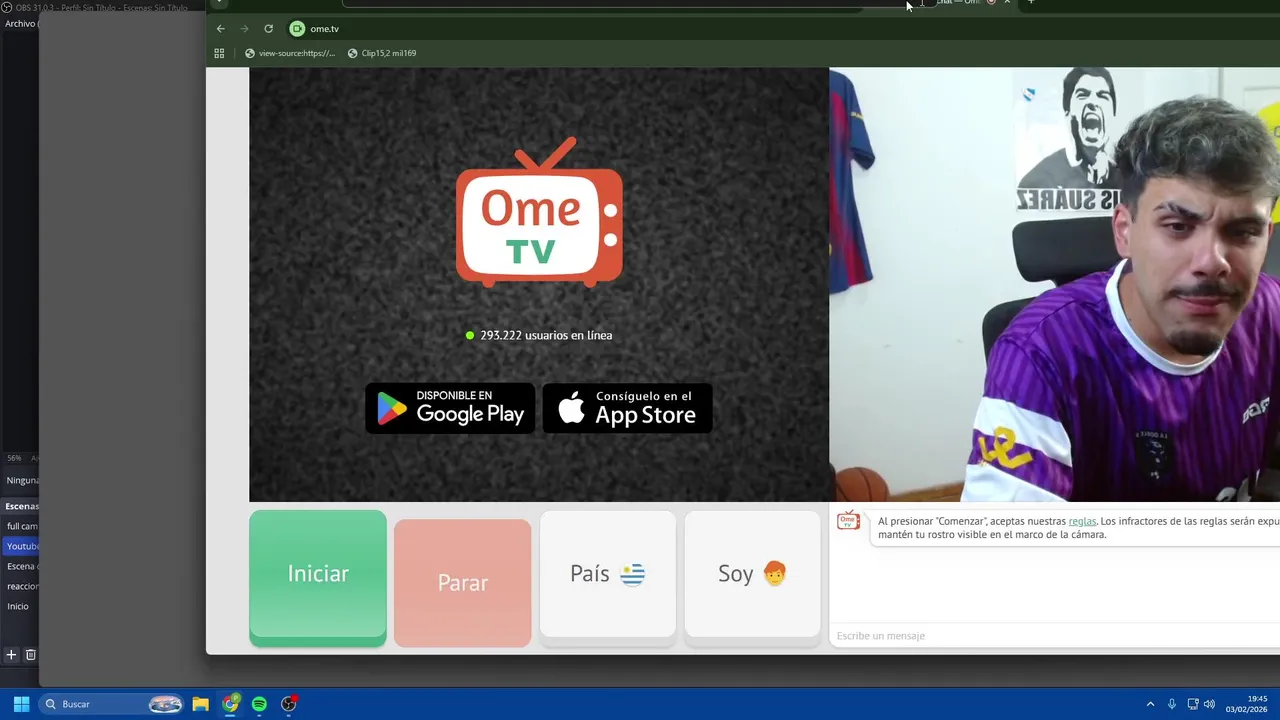Open the Clip15,2 mil169 bookmark
This screenshot has height=720, width=1280.
(x=382, y=53)
